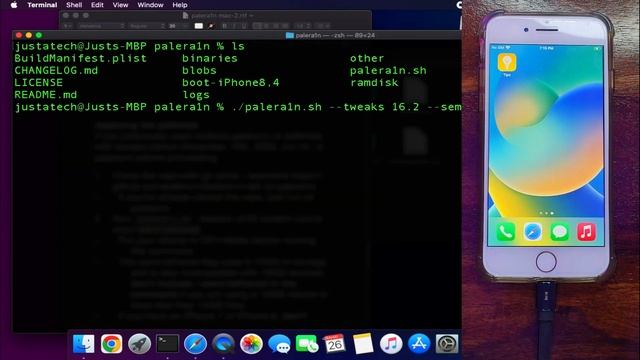The width and height of the screenshot is (640, 360).
Task: Click boot-iPhone8,4 in the listing
Action: coord(231,82)
